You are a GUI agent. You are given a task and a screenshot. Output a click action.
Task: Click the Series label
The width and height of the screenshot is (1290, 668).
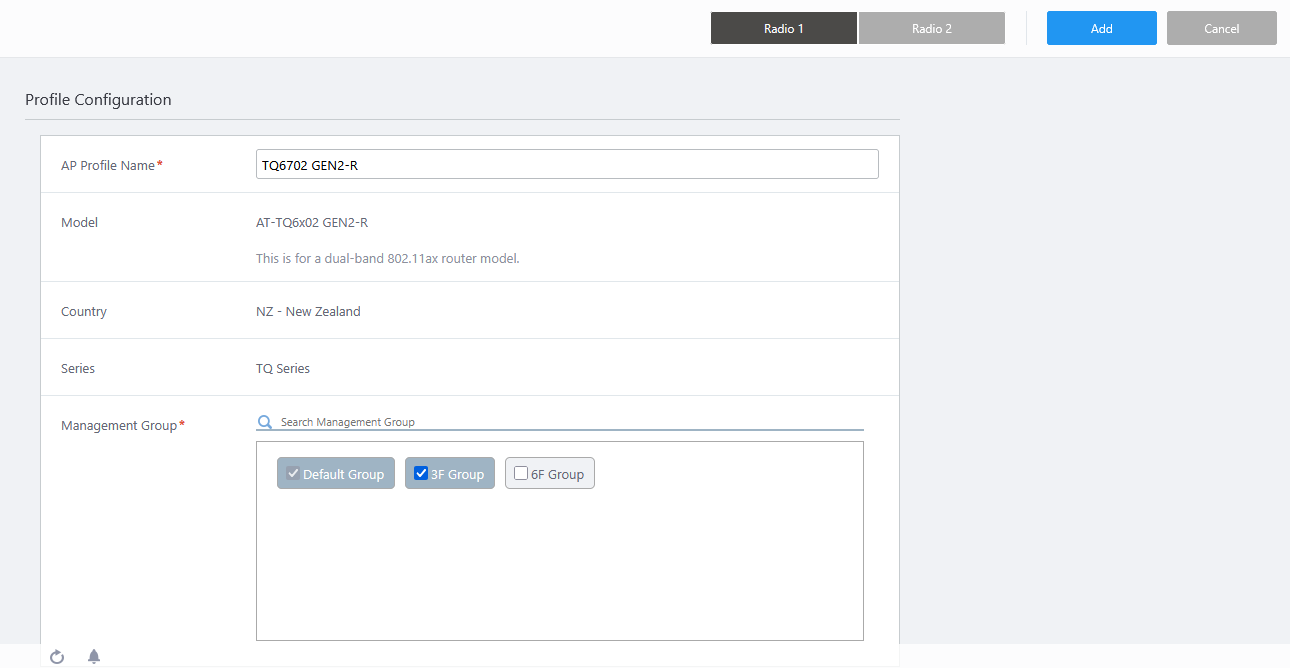click(78, 368)
